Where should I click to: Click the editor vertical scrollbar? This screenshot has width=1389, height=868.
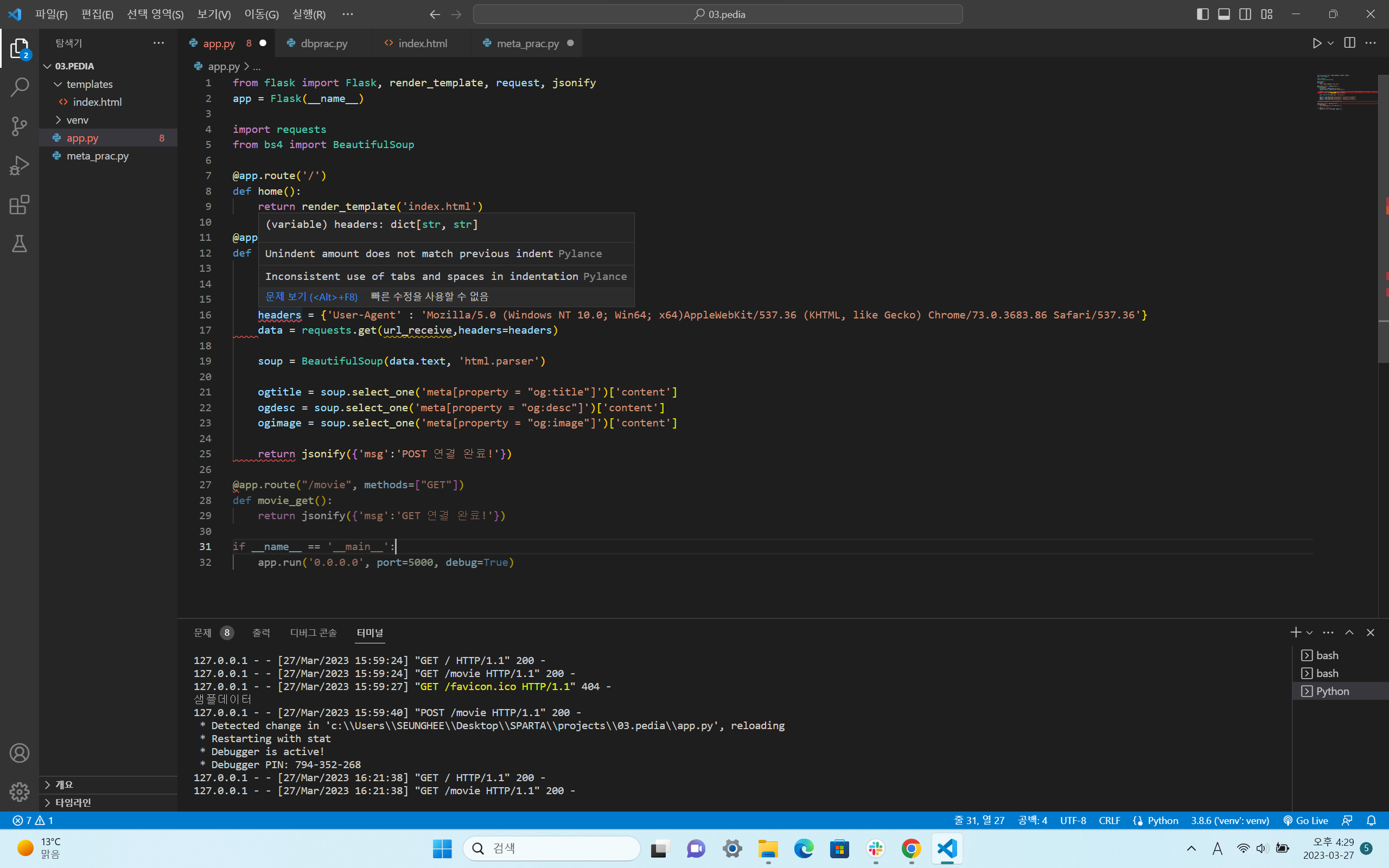pyautogui.click(x=1383, y=218)
